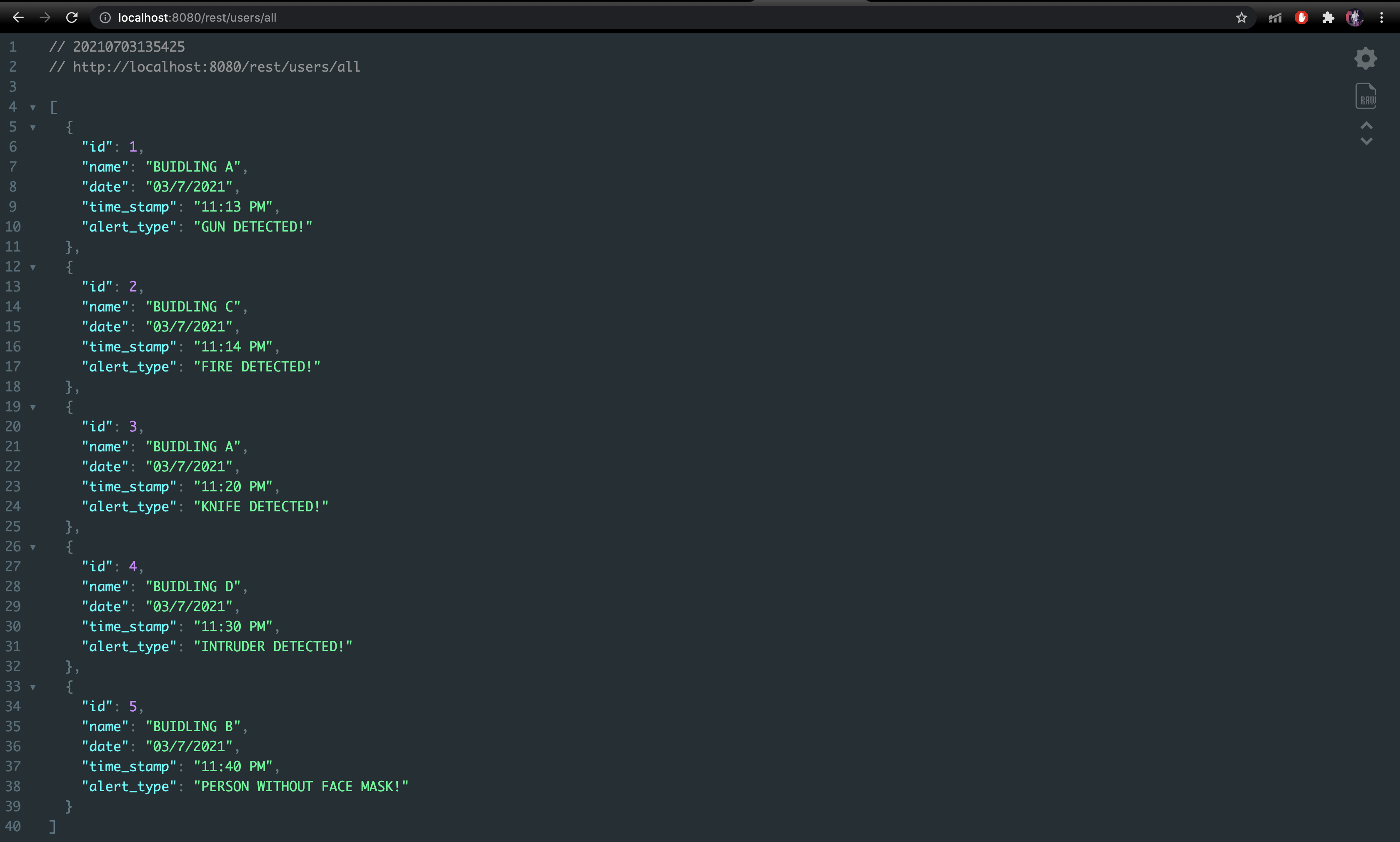
Task: Collapse the BUIDLING C object
Action: pos(33,267)
